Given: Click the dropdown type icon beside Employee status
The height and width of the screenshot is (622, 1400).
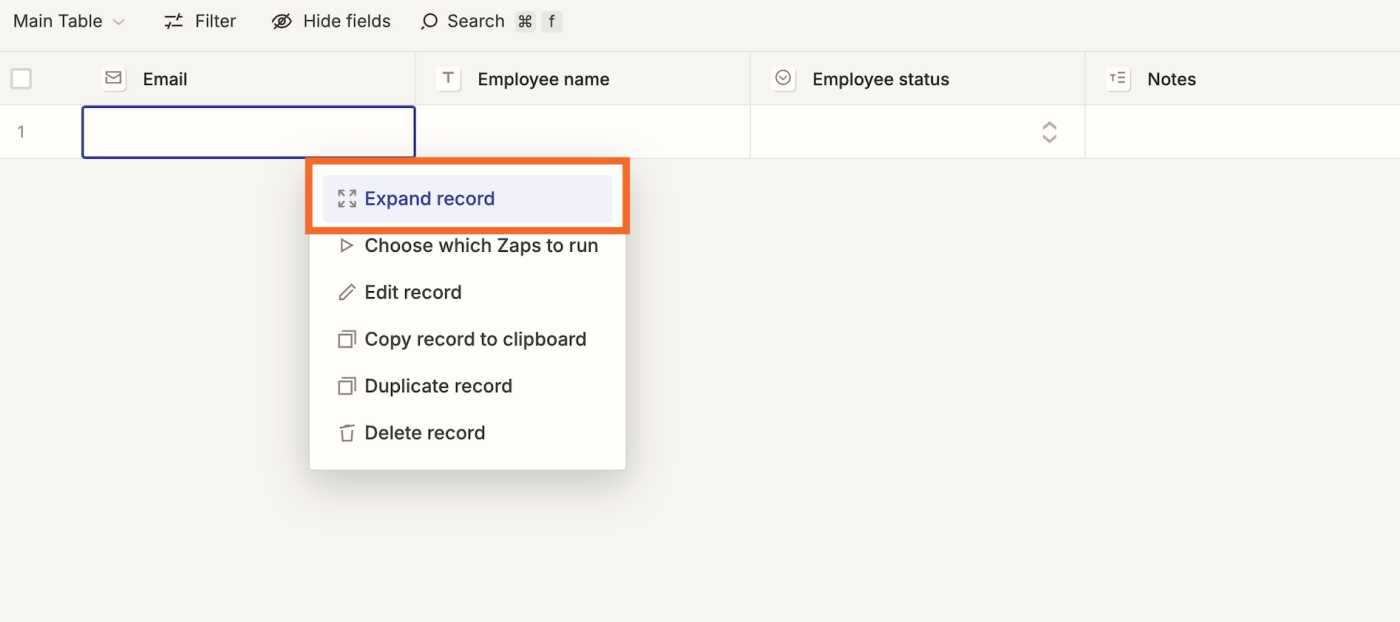Looking at the screenshot, I should pyautogui.click(x=784, y=78).
